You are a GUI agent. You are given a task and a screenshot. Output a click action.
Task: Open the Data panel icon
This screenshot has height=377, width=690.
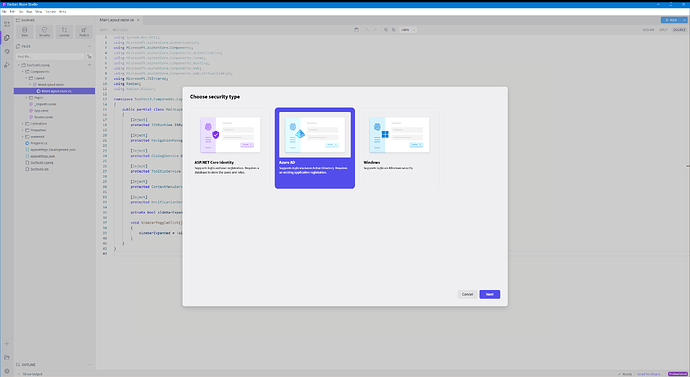[25, 32]
